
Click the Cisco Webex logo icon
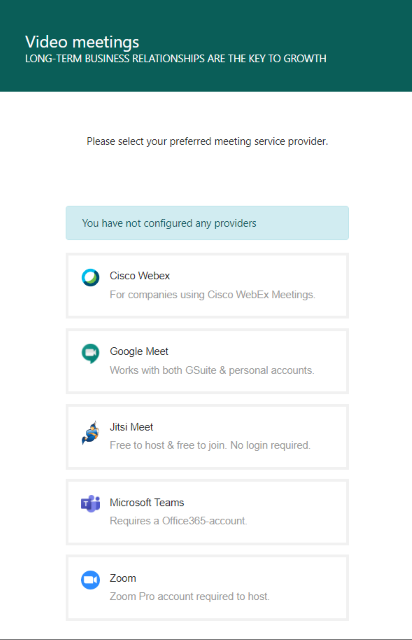pyautogui.click(x=90, y=278)
